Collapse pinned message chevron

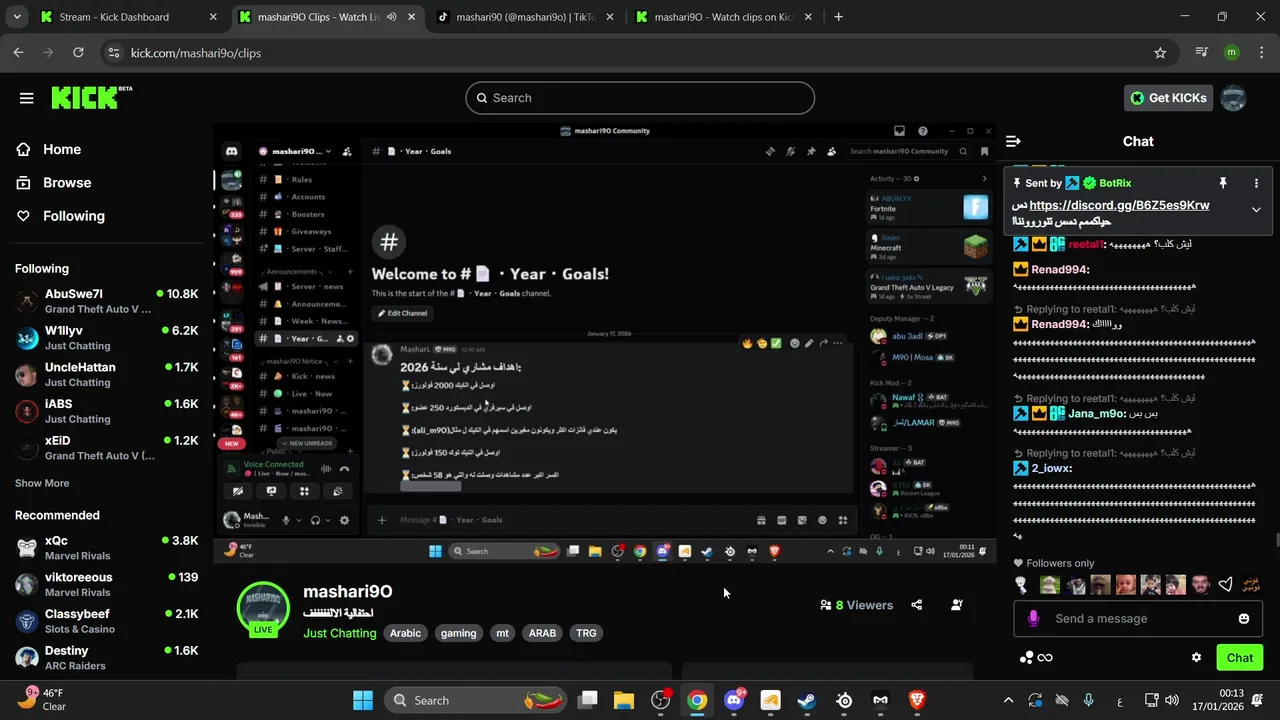click(1256, 209)
